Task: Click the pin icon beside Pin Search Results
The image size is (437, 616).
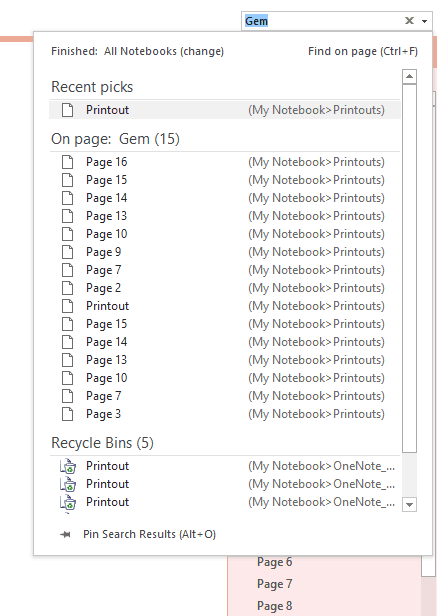Action: pos(65,534)
